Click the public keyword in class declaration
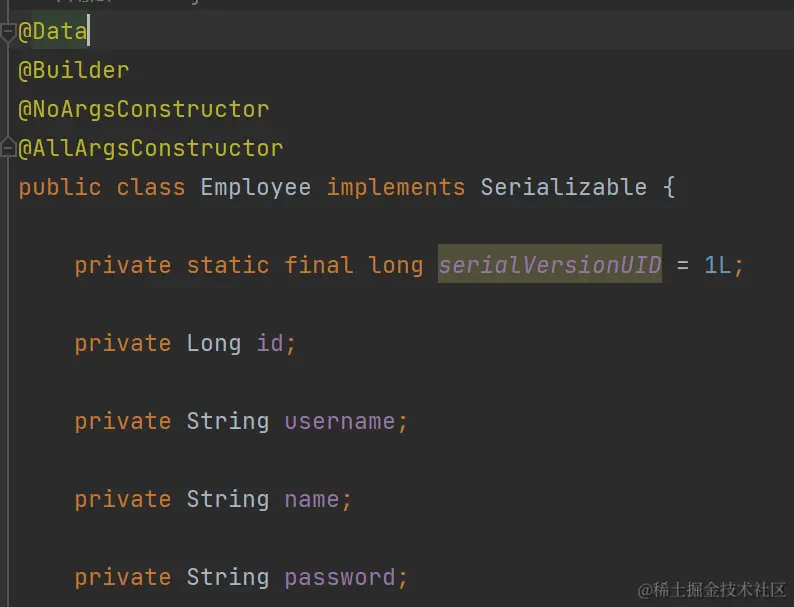Image resolution: width=794 pixels, height=607 pixels. pyautogui.click(x=60, y=188)
